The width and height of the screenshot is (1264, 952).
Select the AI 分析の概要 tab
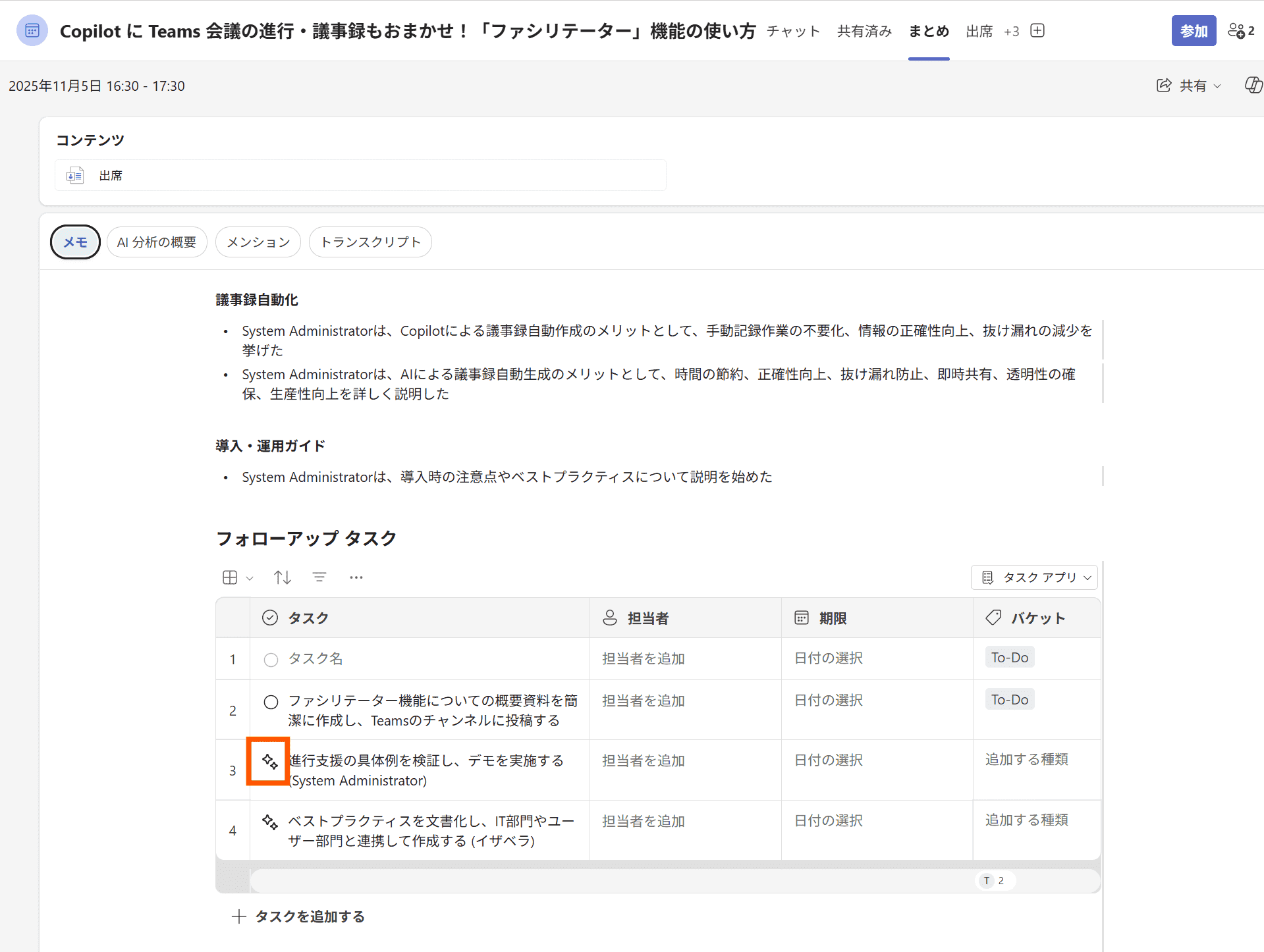(x=157, y=242)
